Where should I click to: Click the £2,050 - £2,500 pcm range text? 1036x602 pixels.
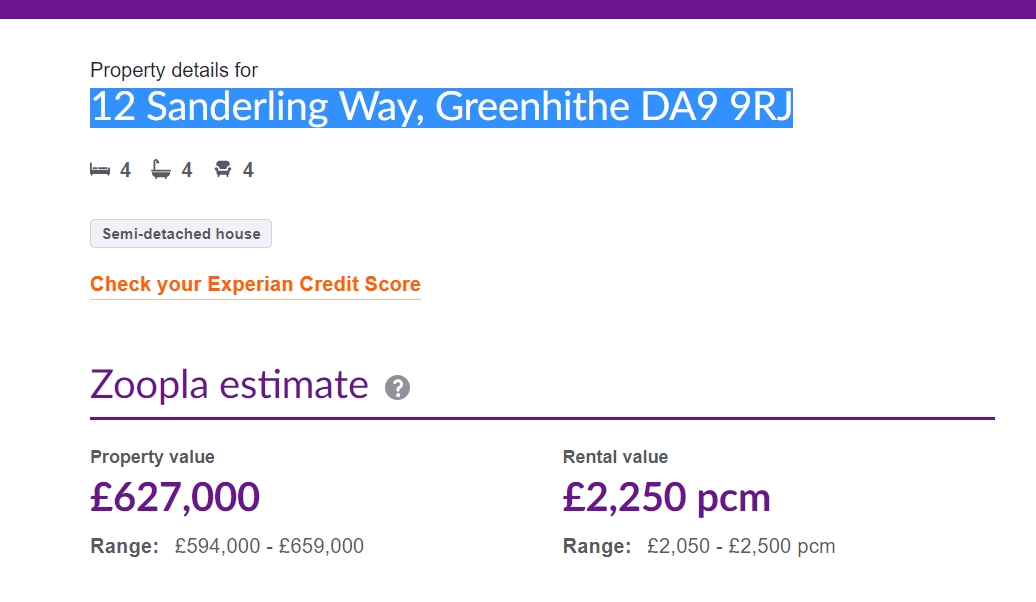[740, 546]
